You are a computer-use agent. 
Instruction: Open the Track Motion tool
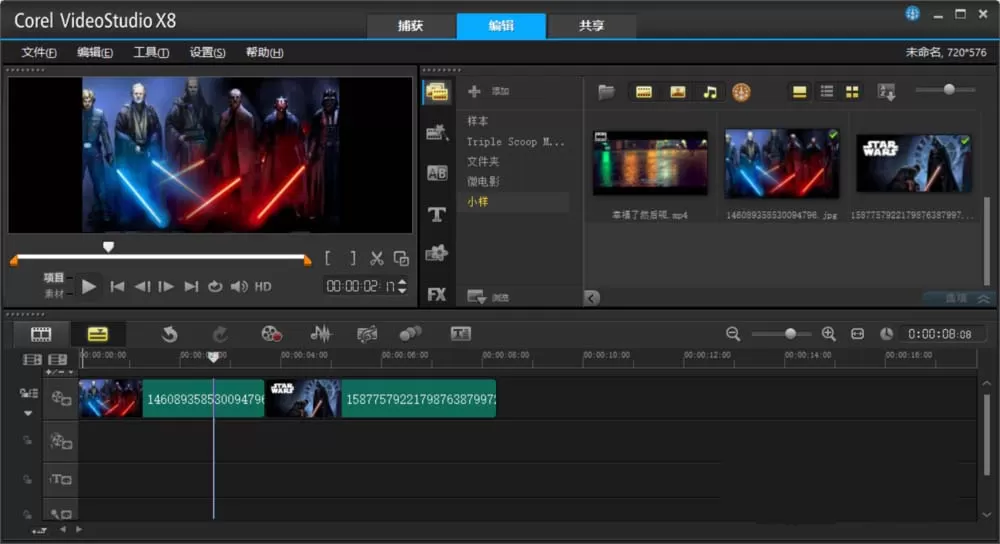click(x=410, y=334)
